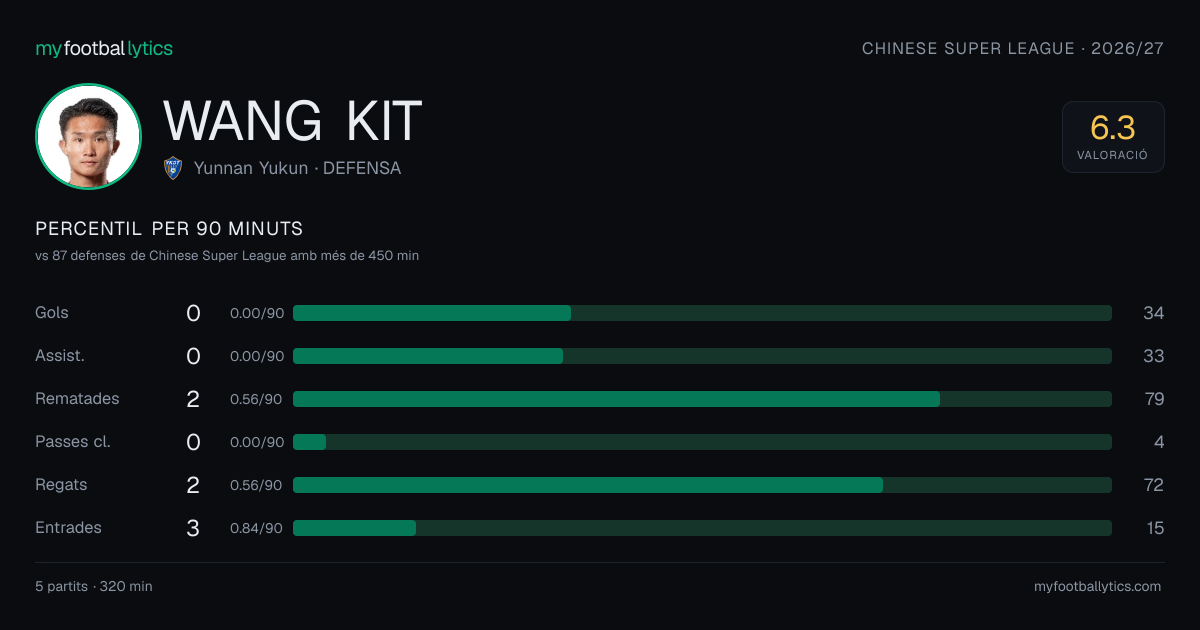Click the 5 partits 320 min footer text
The image size is (1200, 630).
click(x=94, y=586)
